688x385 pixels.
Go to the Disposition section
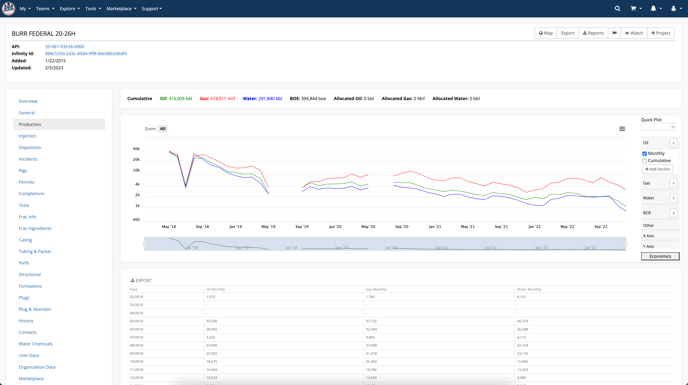(30, 148)
